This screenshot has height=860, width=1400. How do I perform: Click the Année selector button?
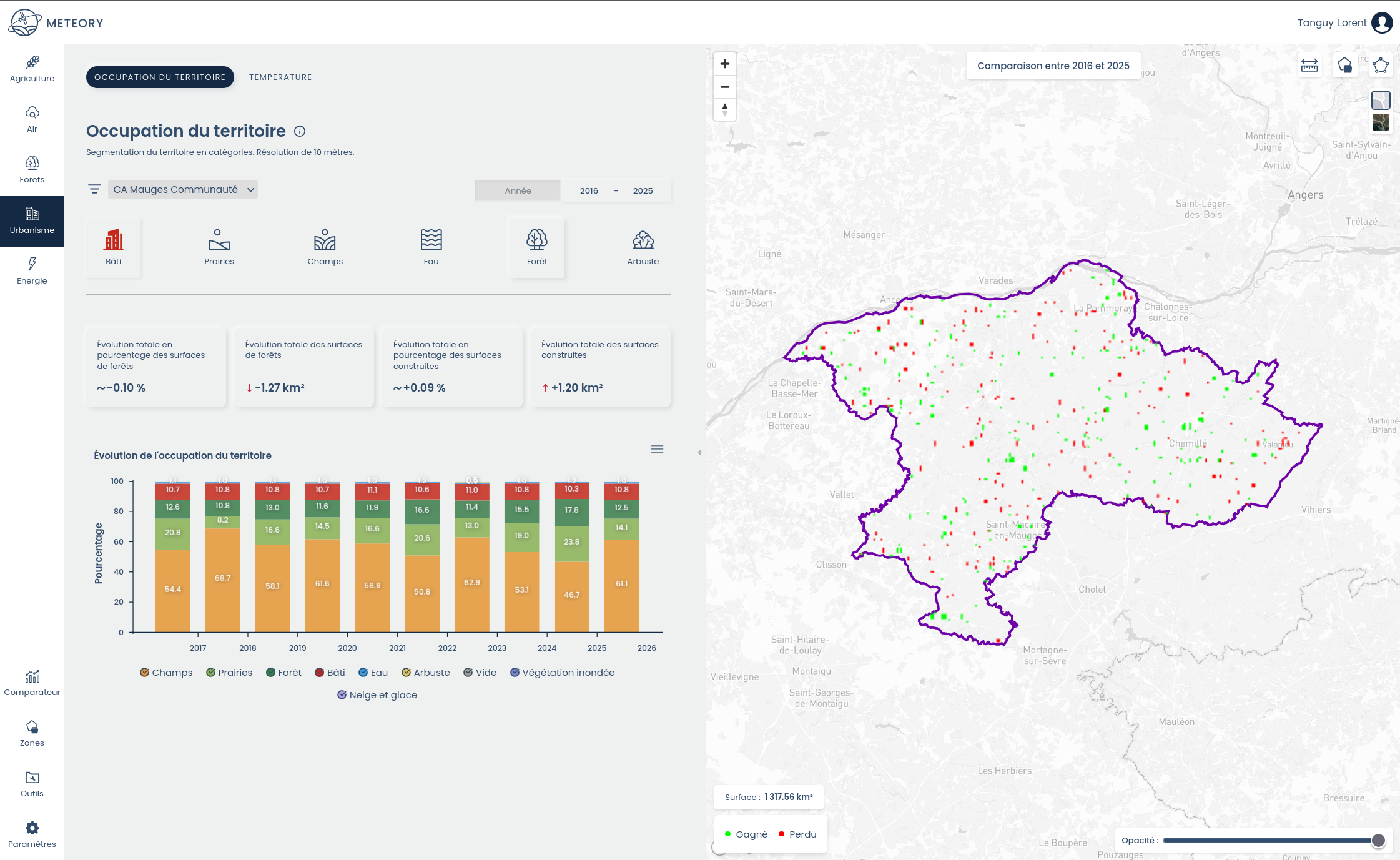pyautogui.click(x=518, y=190)
